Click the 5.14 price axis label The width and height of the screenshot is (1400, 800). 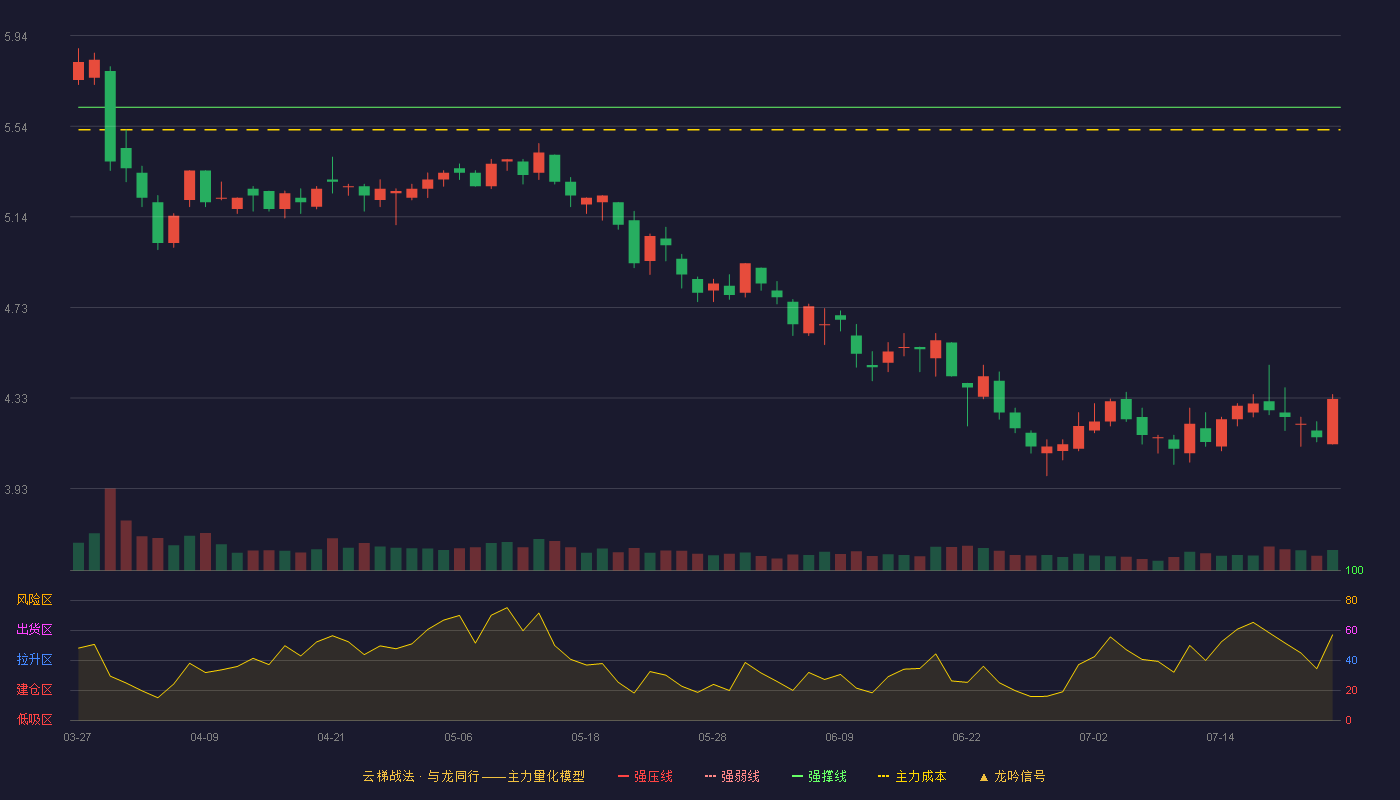16,218
